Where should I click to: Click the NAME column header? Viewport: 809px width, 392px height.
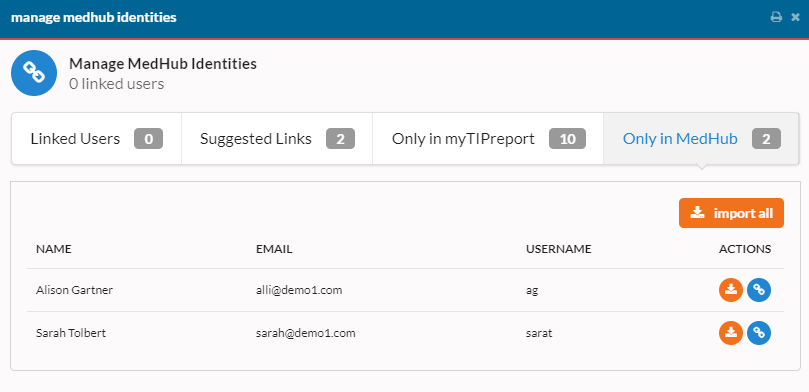pos(54,249)
